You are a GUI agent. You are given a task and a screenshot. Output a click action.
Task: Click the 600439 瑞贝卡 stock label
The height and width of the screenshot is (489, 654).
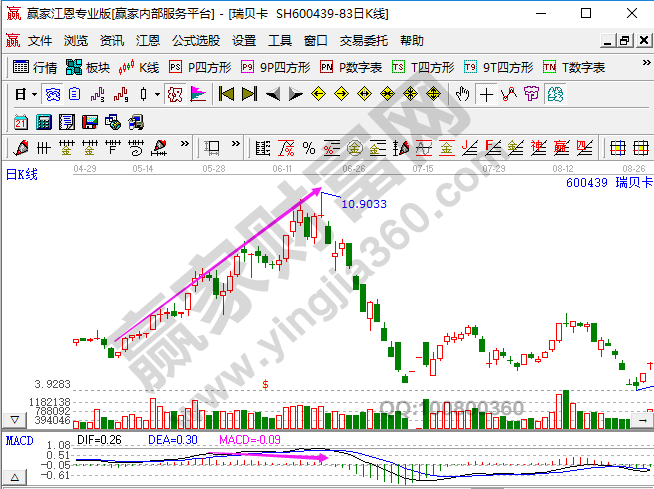(609, 182)
